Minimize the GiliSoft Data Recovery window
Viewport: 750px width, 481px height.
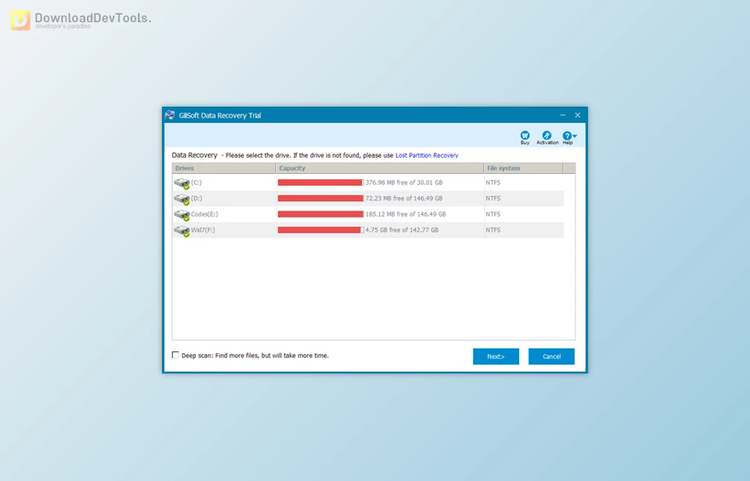point(562,115)
